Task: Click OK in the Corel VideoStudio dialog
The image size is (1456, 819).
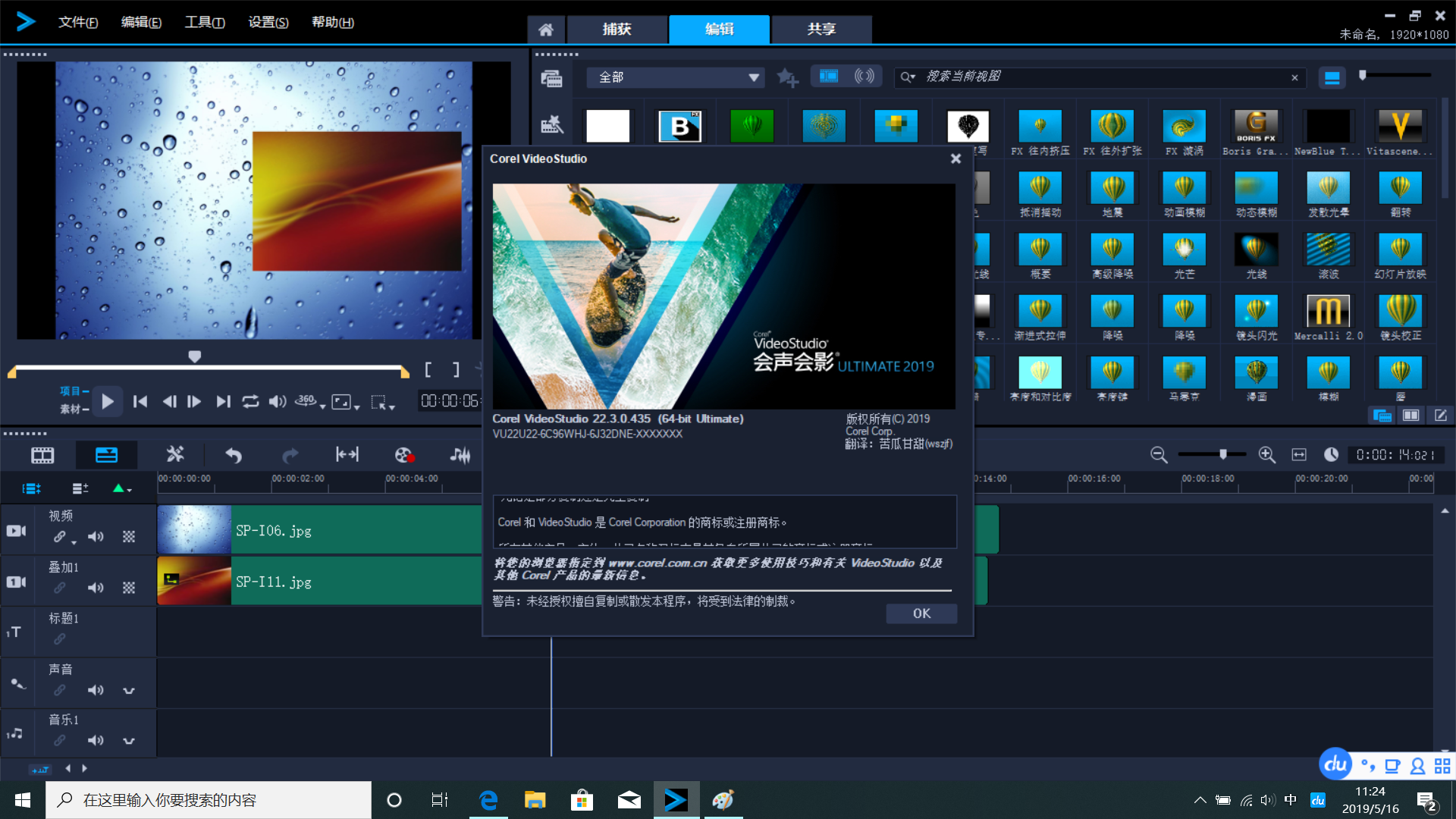Action: 921,613
